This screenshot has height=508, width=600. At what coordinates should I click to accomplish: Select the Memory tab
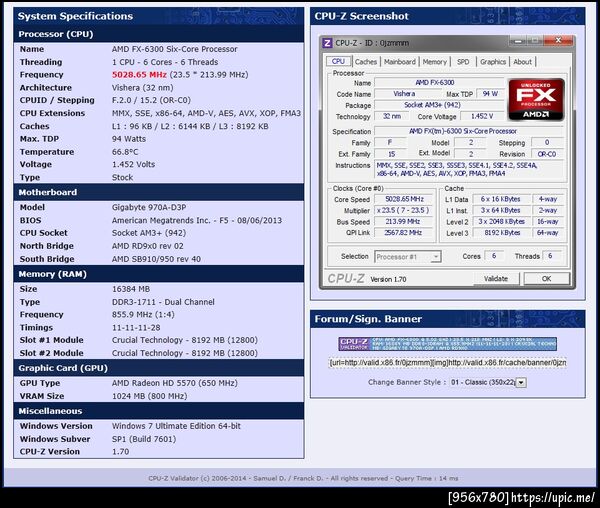point(435,62)
